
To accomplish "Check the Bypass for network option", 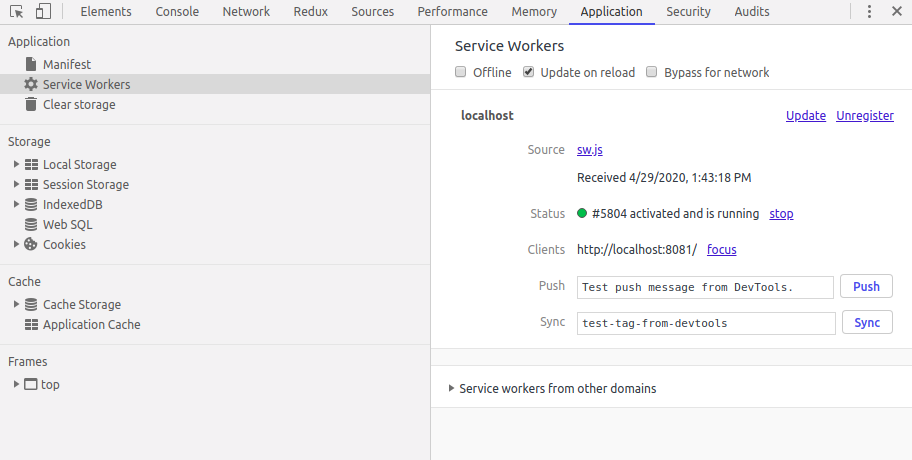I will 652,72.
